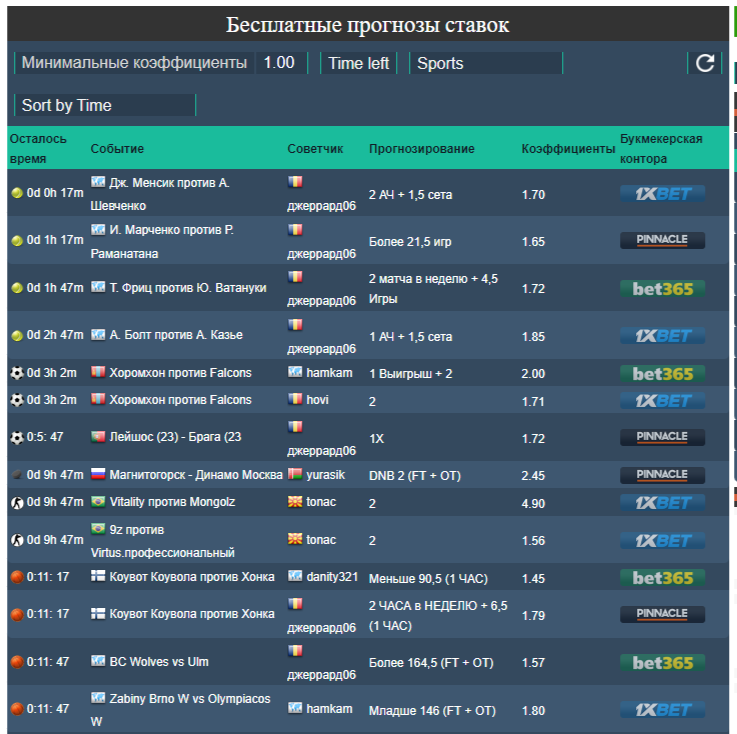Click hockey puck icon for Магнитогорск match
737x734 pixels.
17,475
